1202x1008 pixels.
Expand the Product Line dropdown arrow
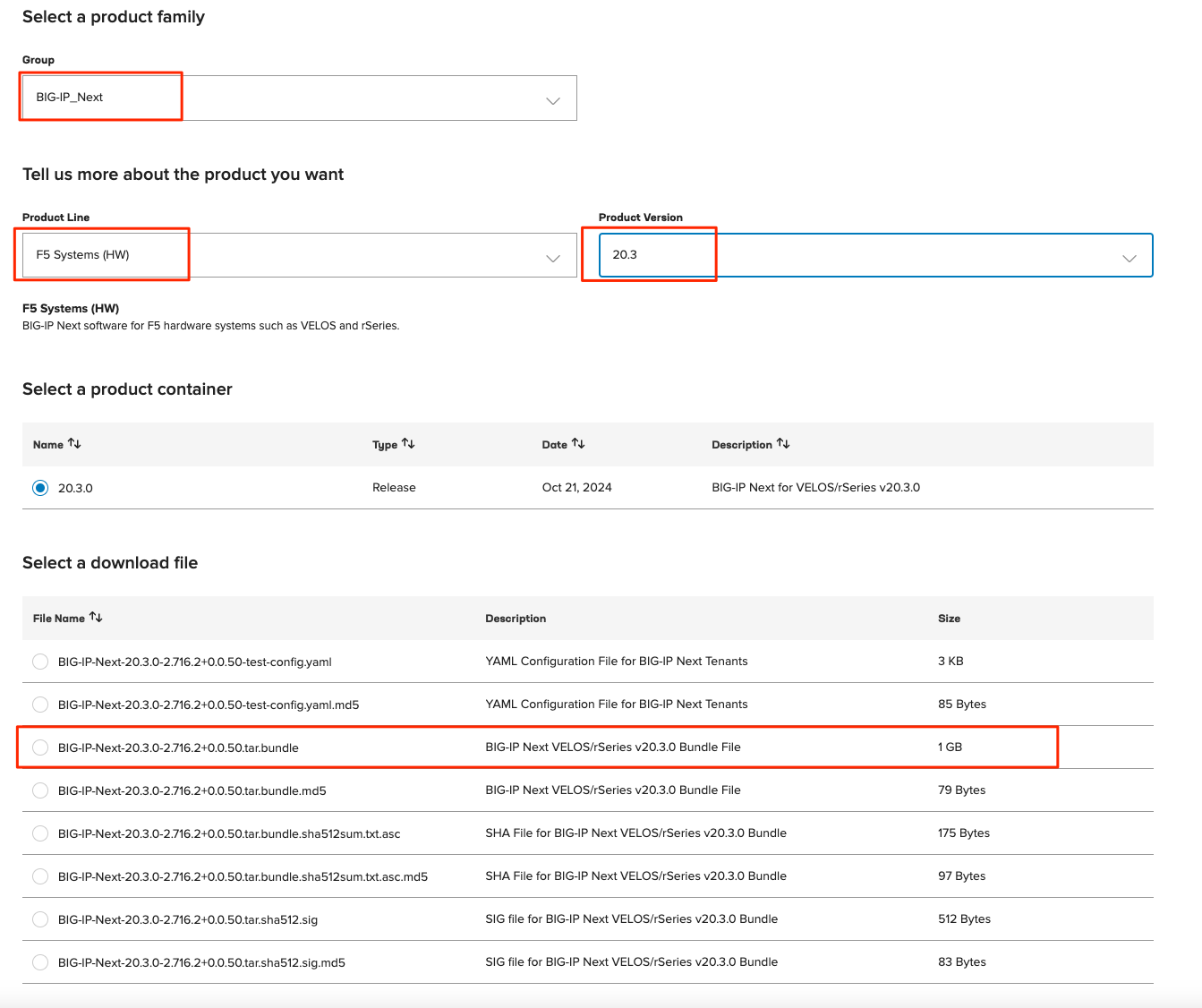pyautogui.click(x=553, y=258)
